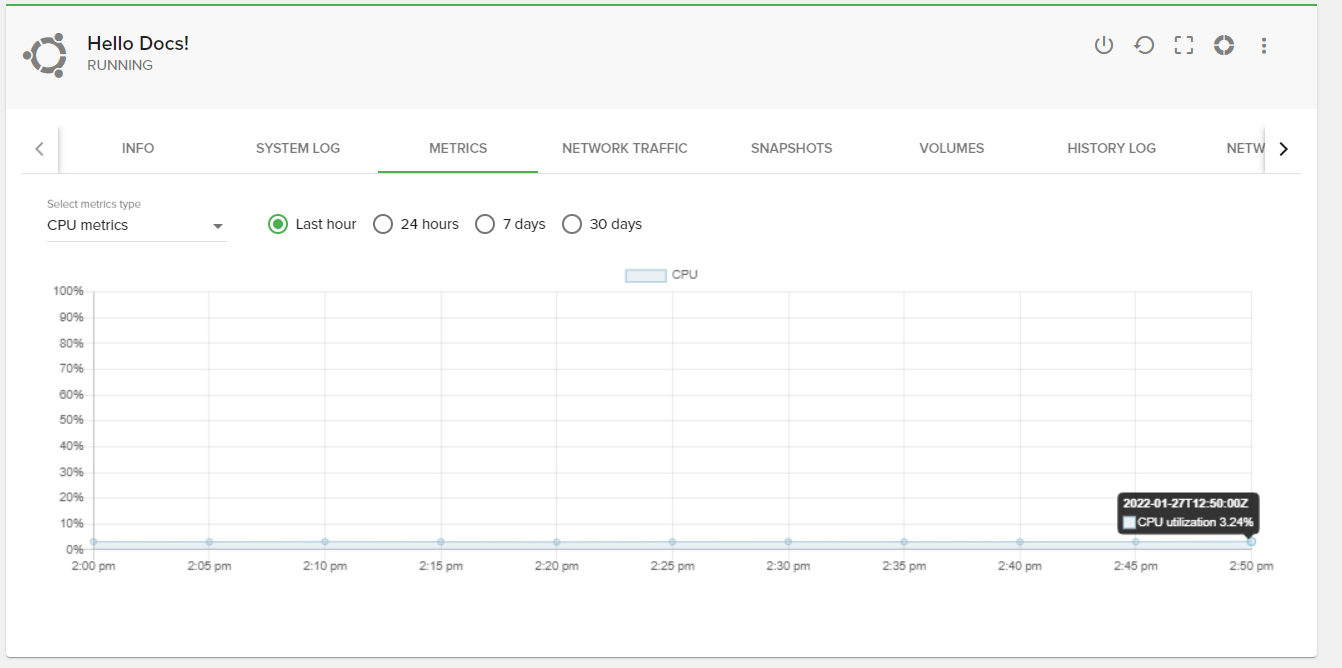1342x668 pixels.
Task: Open the Select metrics type dropdown
Action: pos(136,225)
